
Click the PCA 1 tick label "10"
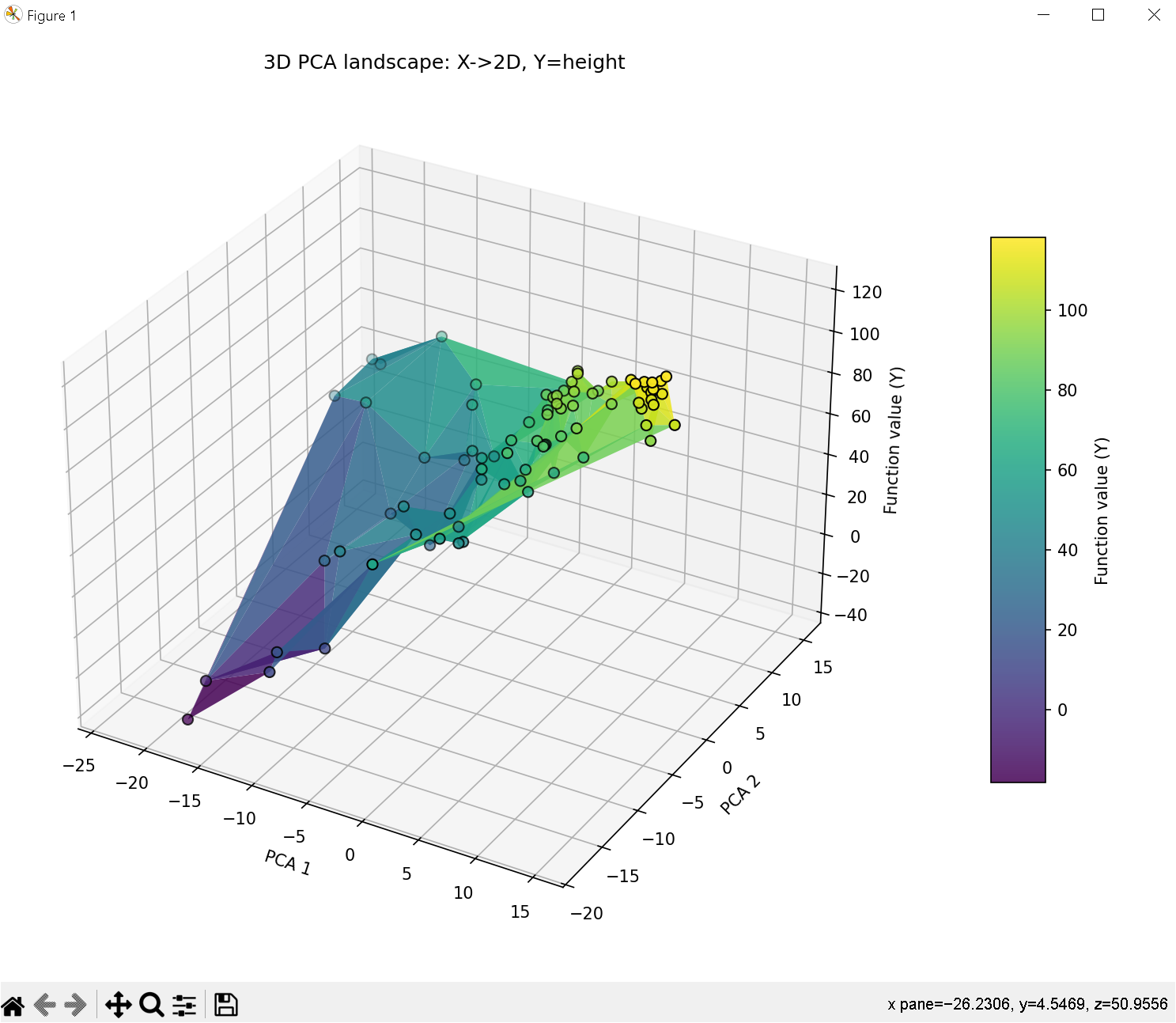pyautogui.click(x=463, y=892)
